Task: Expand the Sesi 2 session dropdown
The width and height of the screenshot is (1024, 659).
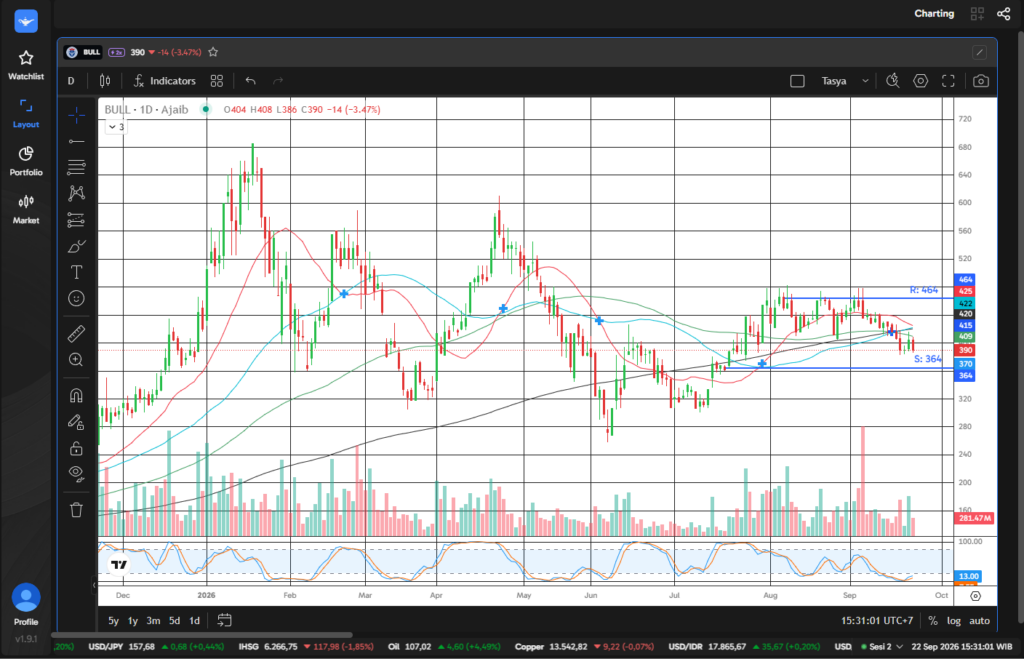Action: (x=882, y=647)
